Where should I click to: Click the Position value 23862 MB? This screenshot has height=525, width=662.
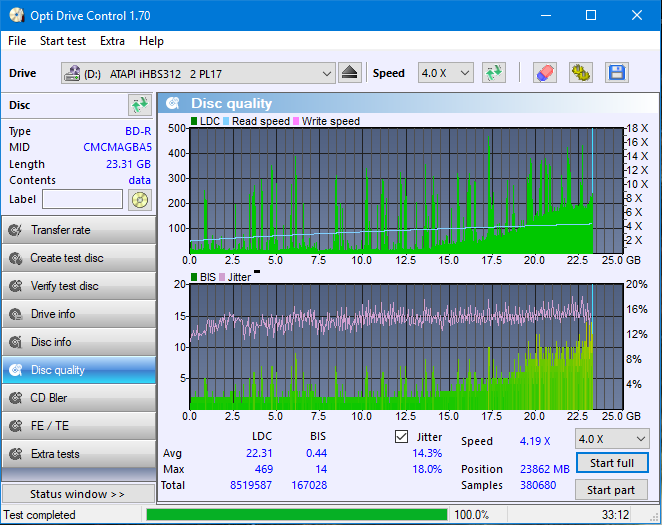545,469
